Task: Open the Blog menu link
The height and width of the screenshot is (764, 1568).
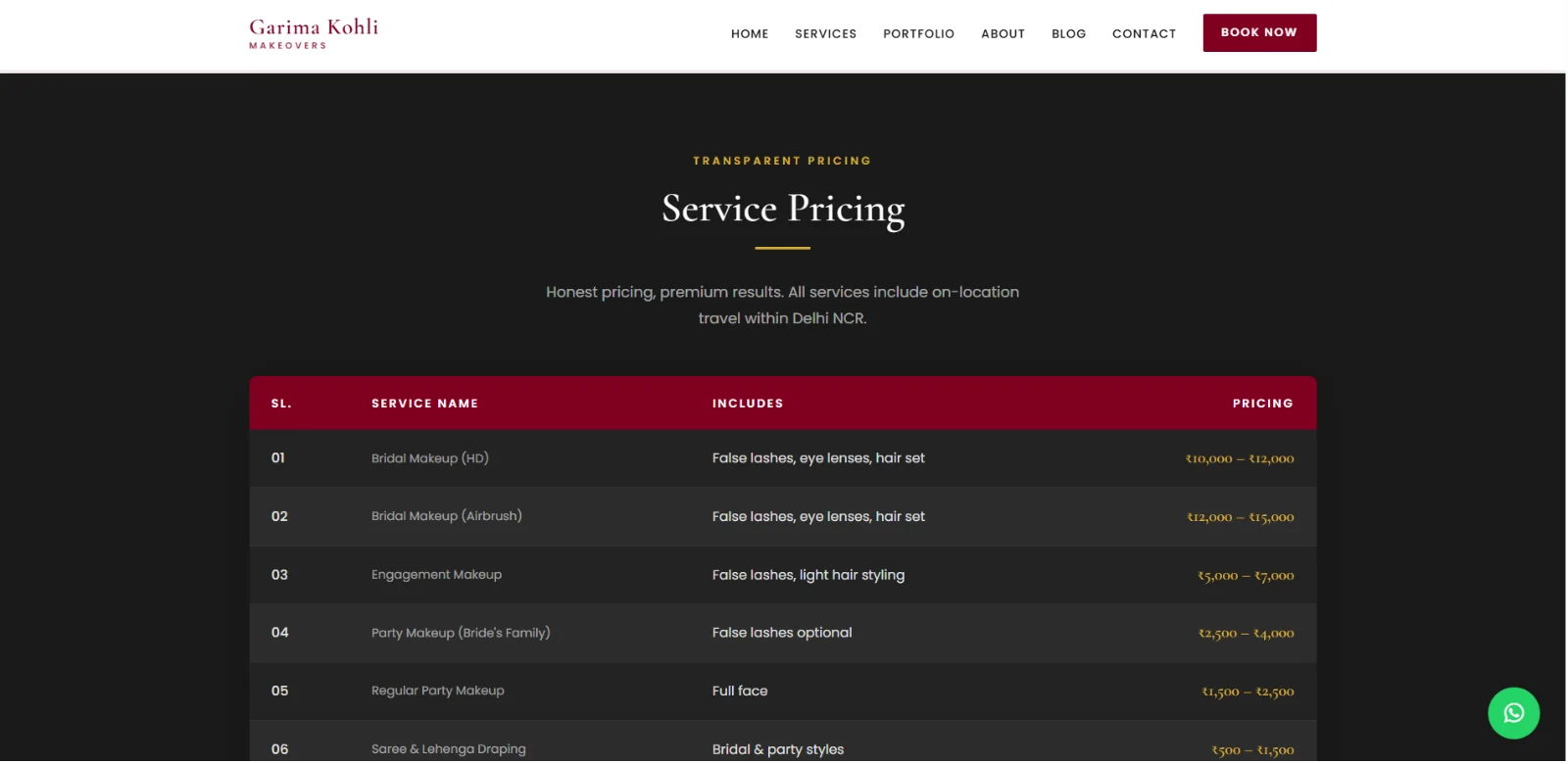Action: click(1068, 33)
